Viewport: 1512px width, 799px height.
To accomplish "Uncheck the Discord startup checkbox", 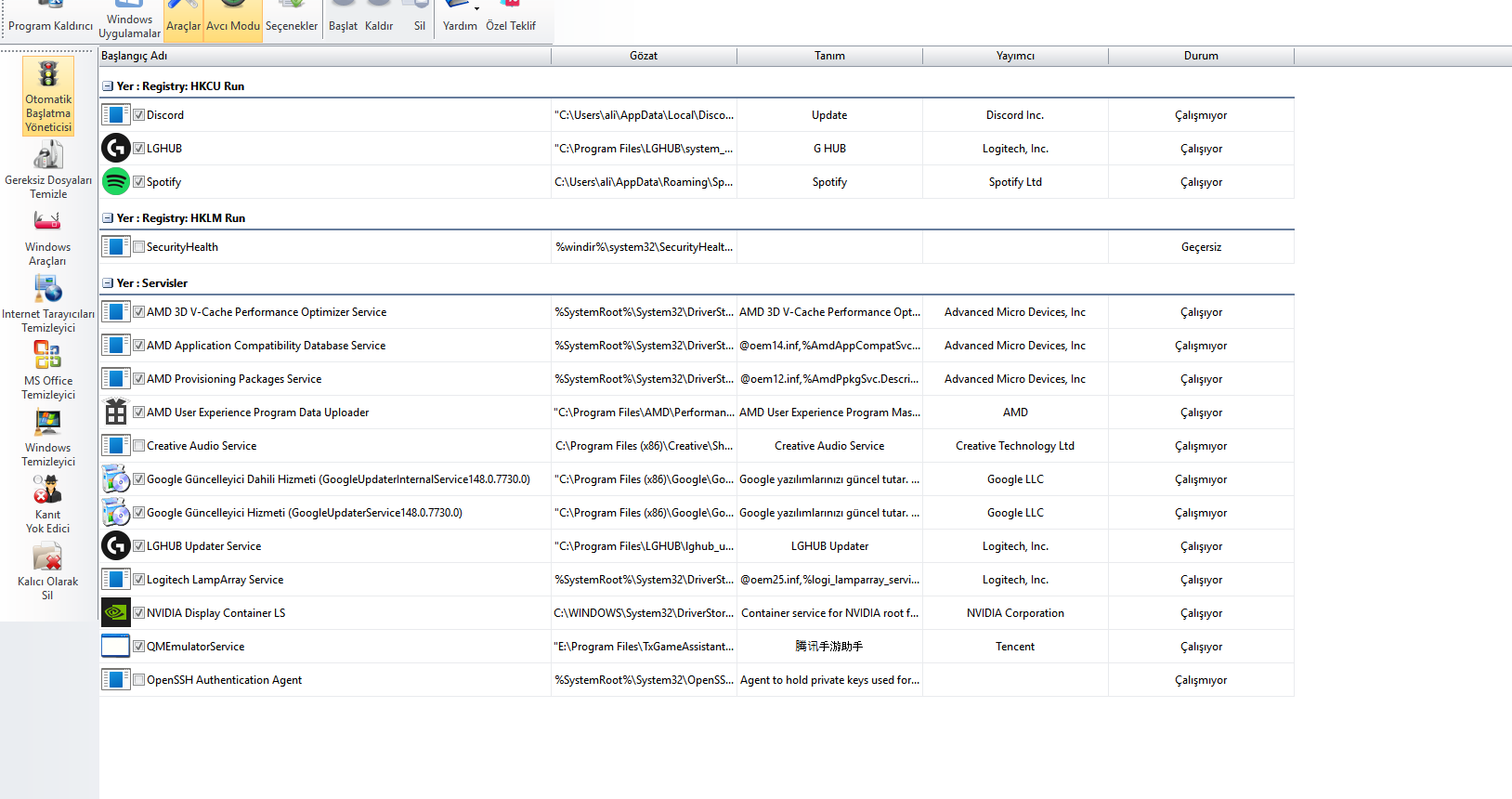I will [138, 115].
